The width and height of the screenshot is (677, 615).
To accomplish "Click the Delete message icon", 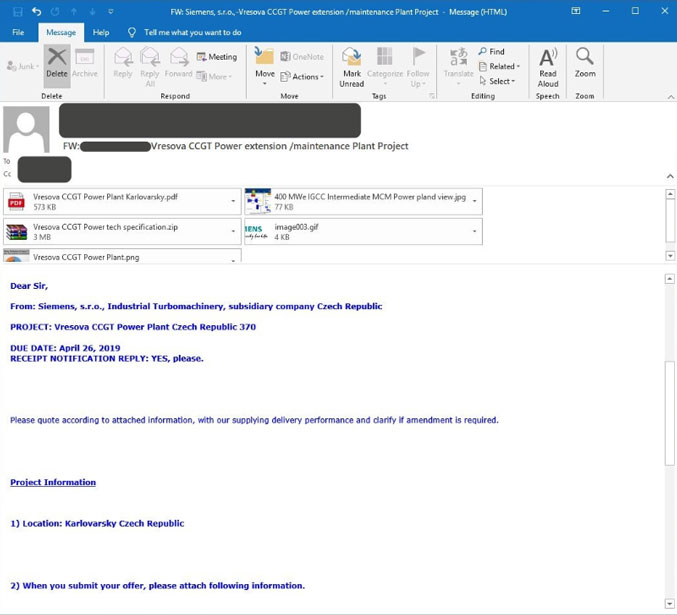I will 57,57.
